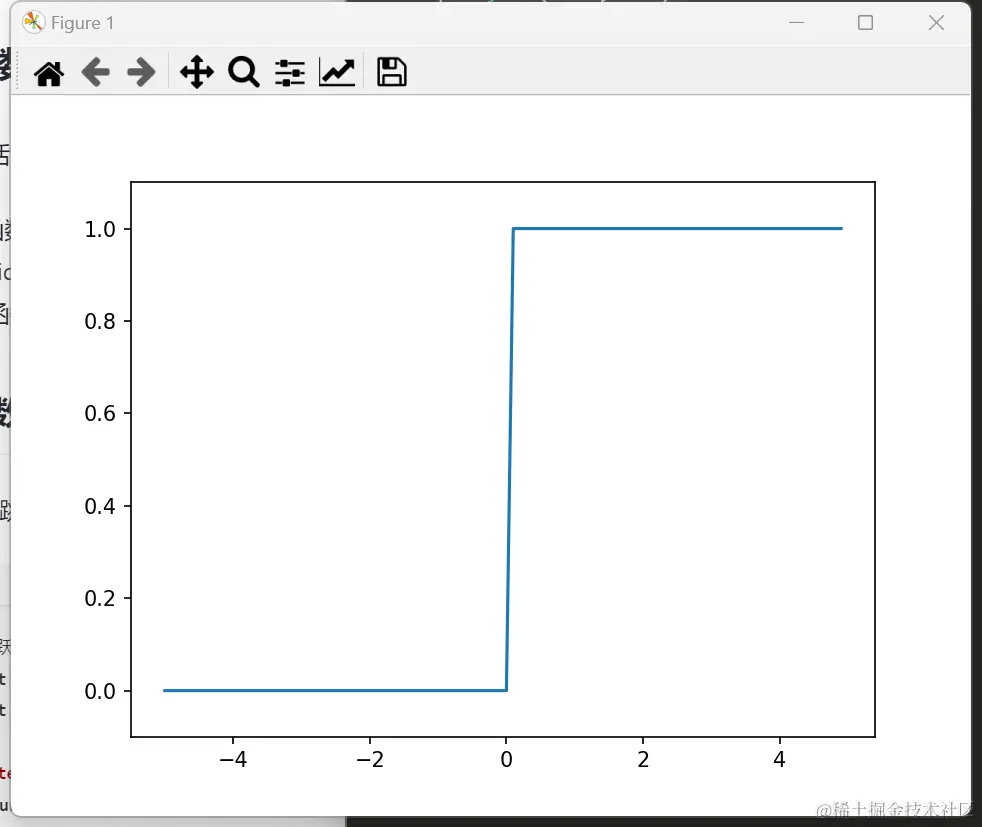Save the figure with the floppy icon

pos(391,72)
